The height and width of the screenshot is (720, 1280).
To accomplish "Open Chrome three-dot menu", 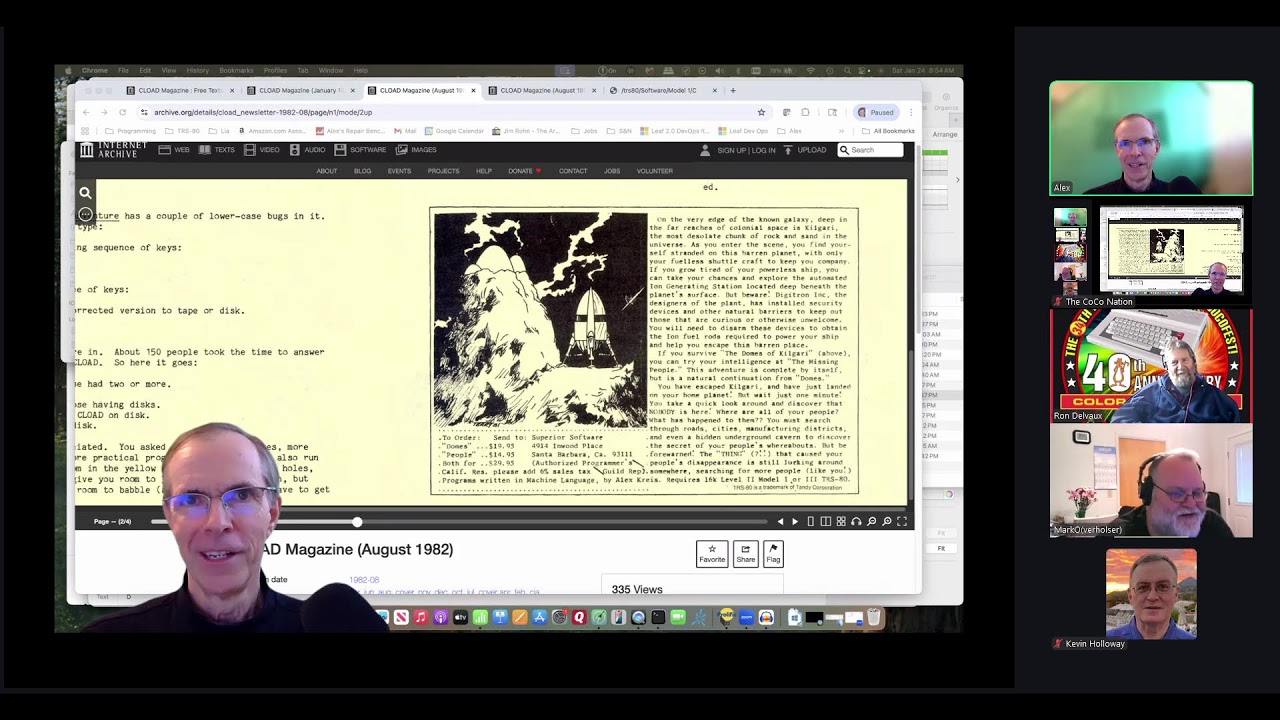I will [910, 112].
